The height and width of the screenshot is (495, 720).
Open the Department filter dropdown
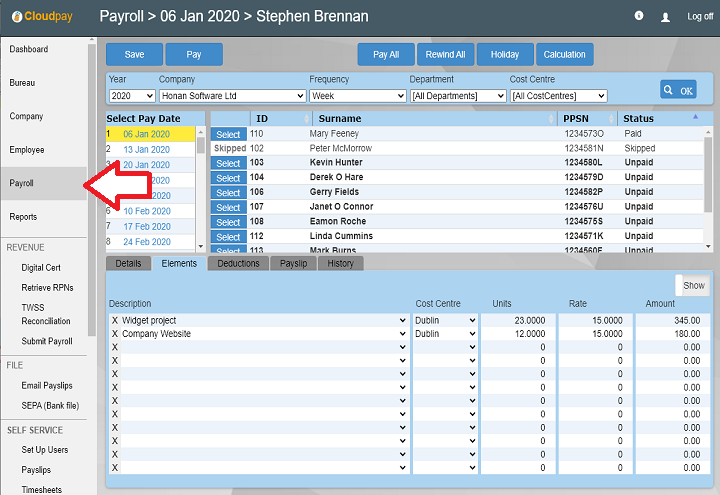coord(458,96)
